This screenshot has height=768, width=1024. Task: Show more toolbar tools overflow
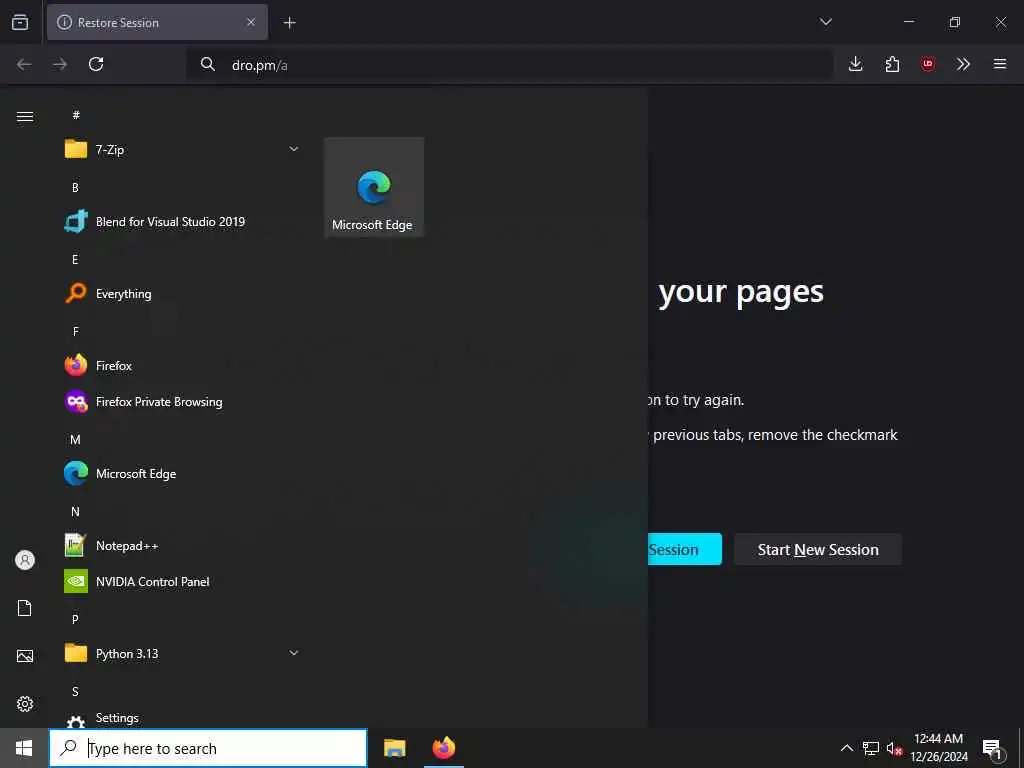click(x=963, y=64)
